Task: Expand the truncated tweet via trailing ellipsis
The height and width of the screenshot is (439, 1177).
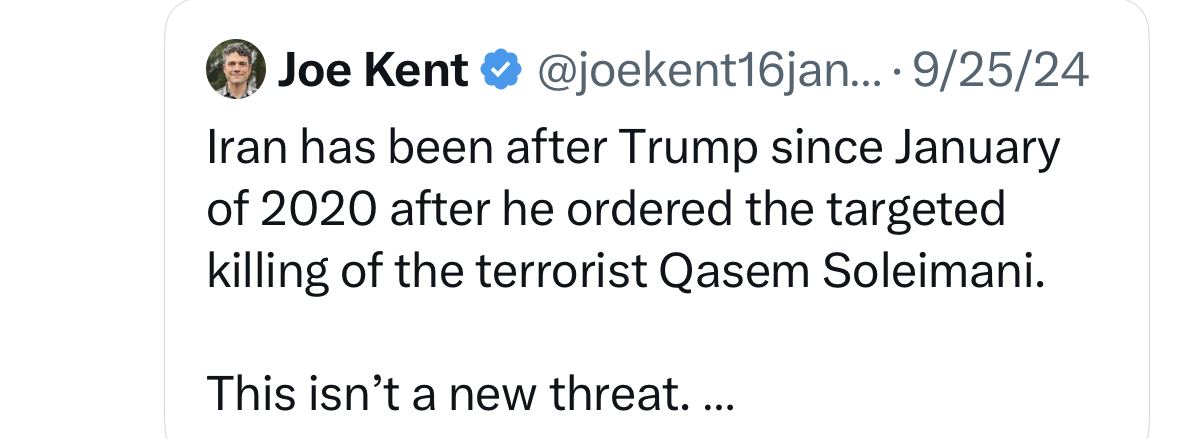Action: click(719, 396)
